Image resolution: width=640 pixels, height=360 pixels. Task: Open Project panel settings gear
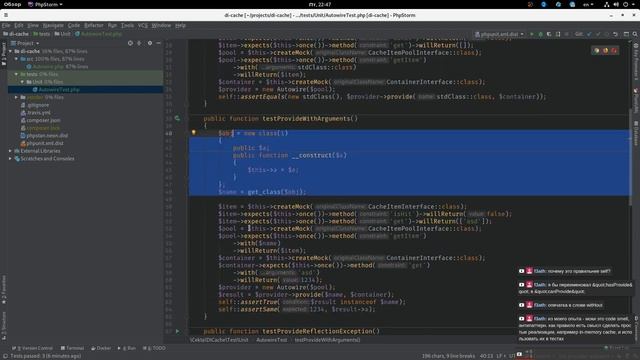pyautogui.click(x=150, y=43)
